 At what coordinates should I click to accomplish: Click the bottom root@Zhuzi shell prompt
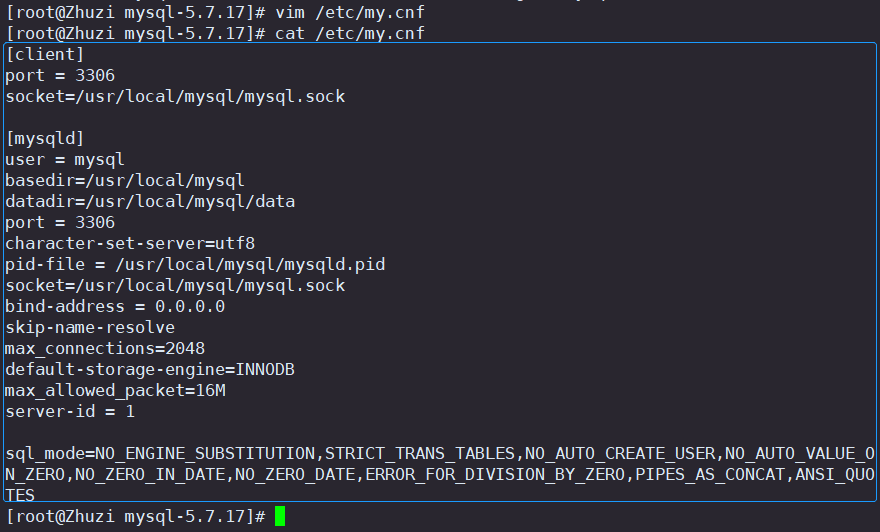[135, 516]
